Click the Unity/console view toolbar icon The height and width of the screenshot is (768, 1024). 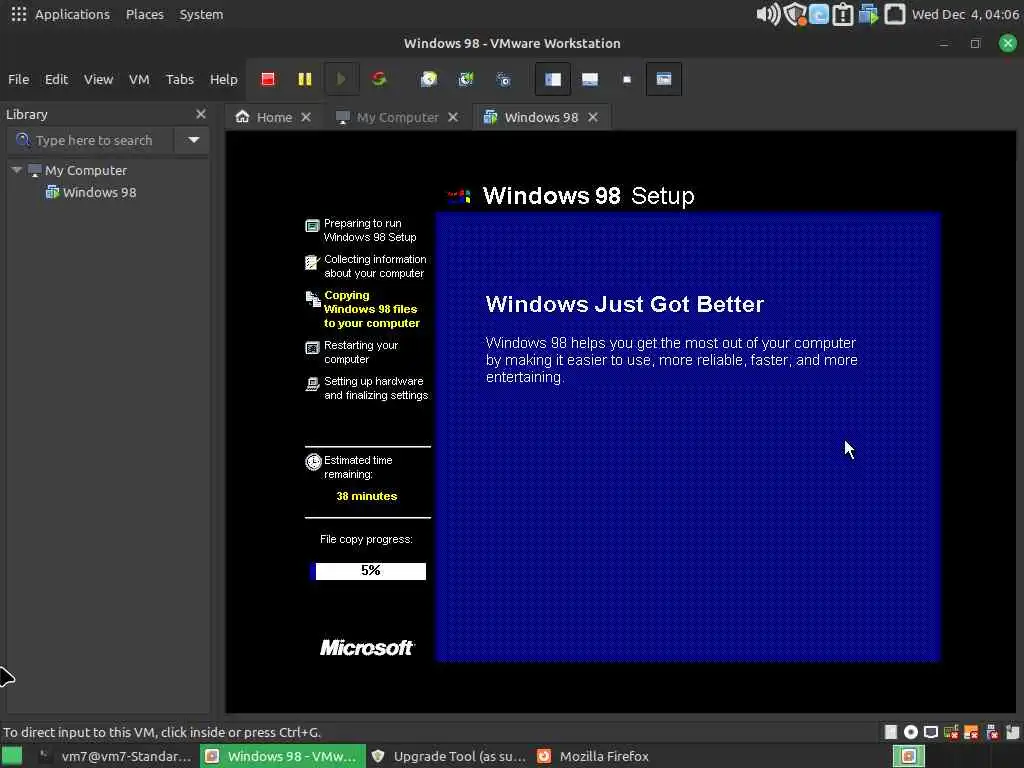(x=664, y=79)
